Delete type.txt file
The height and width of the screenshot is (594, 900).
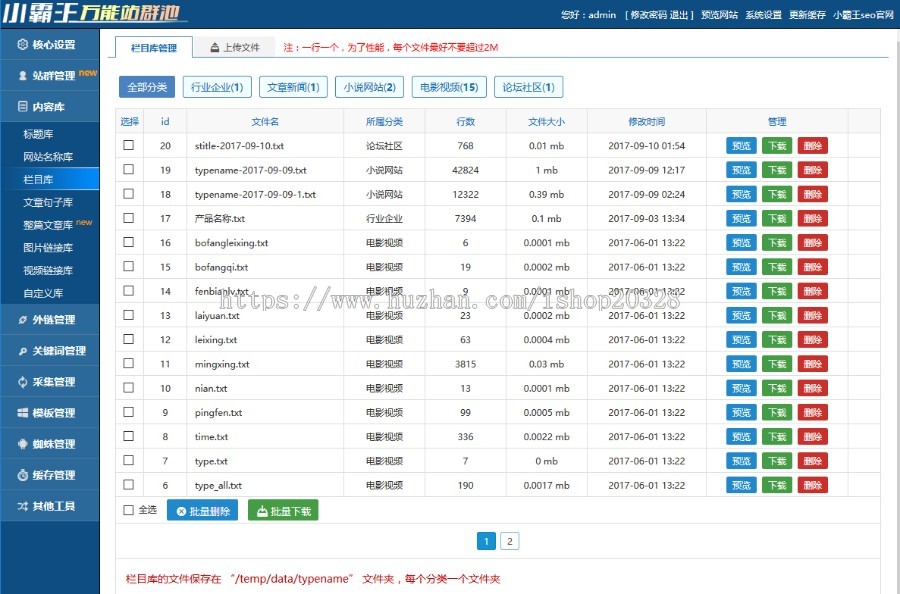[813, 461]
